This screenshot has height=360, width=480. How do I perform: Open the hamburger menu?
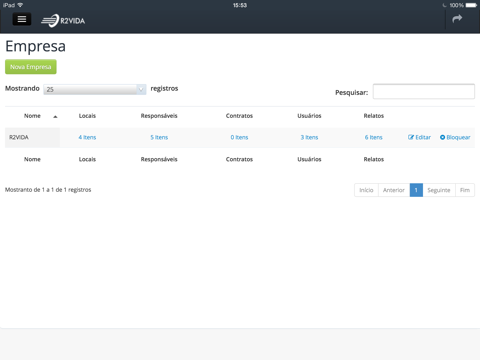pyautogui.click(x=22, y=19)
